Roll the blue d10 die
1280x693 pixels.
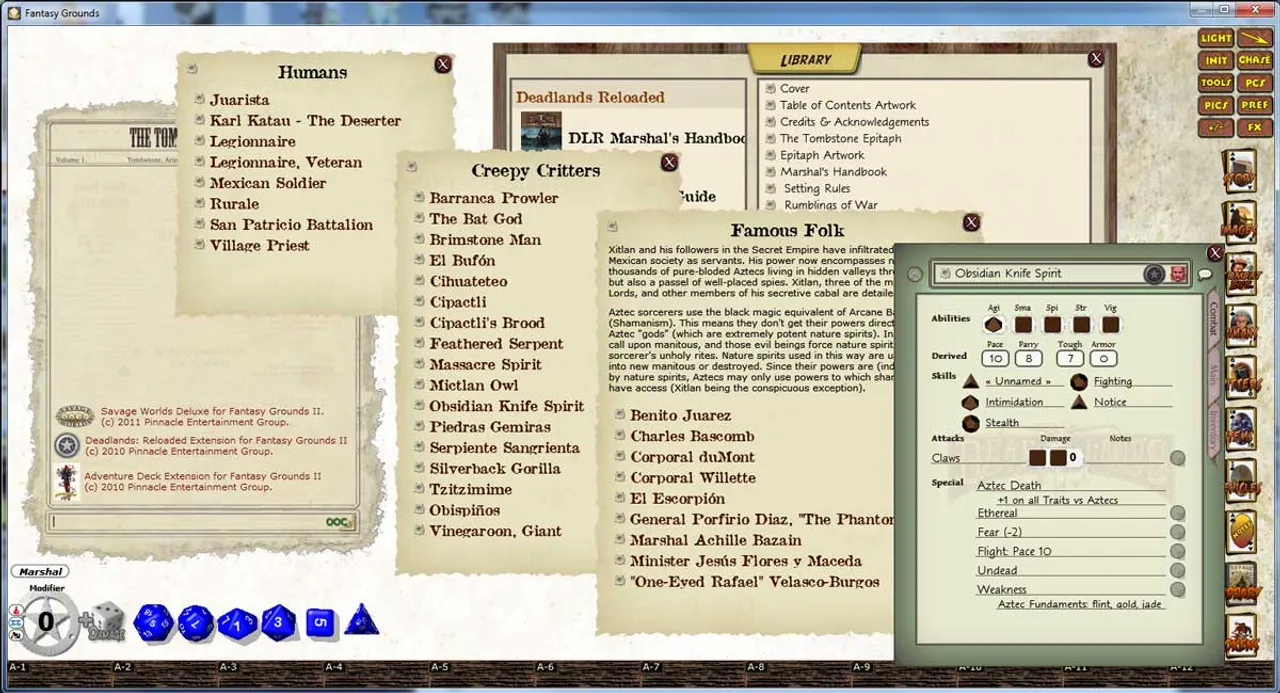tap(237, 624)
